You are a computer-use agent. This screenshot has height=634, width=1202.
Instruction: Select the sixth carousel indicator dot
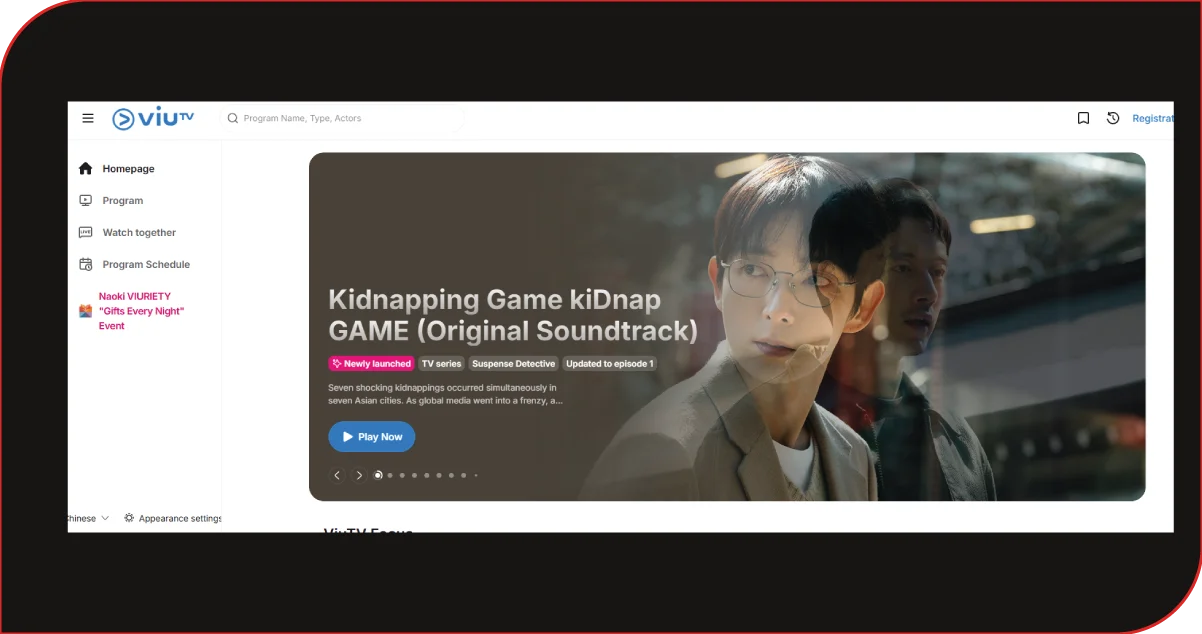439,475
